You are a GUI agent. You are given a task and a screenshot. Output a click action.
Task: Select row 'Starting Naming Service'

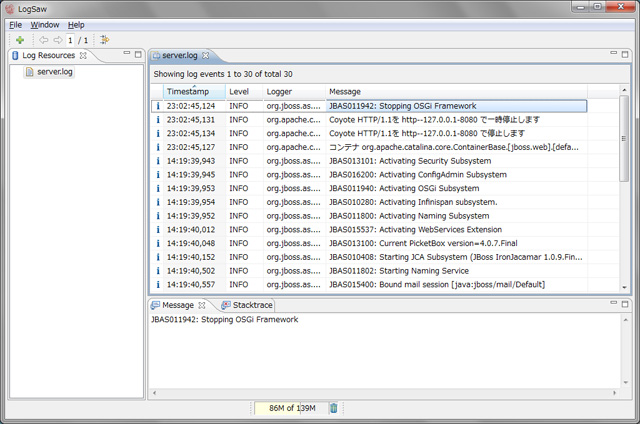(369, 271)
